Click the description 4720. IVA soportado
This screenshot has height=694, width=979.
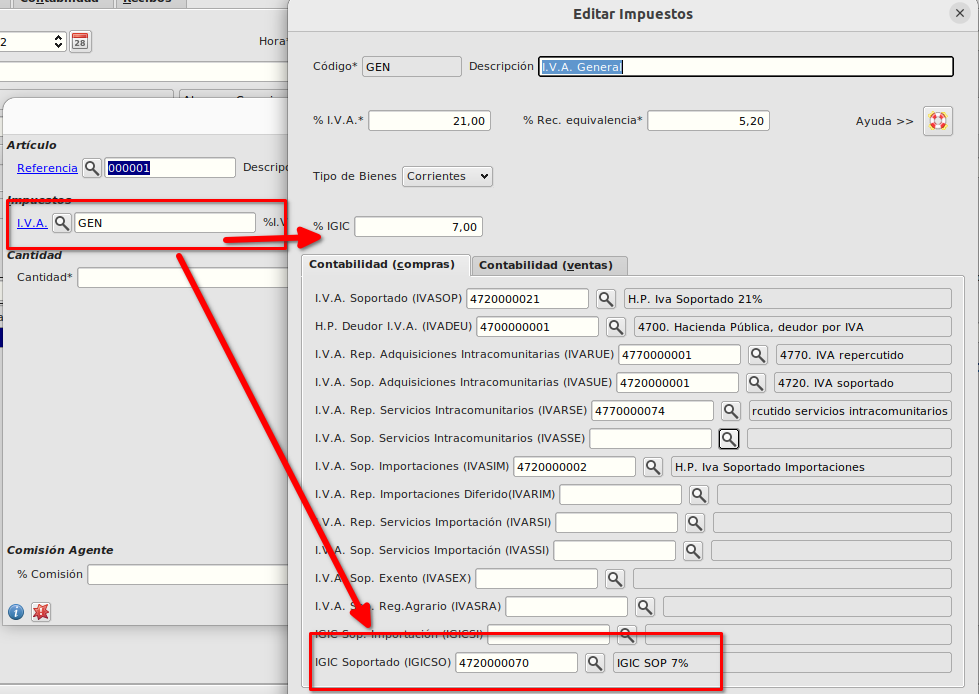coord(863,383)
